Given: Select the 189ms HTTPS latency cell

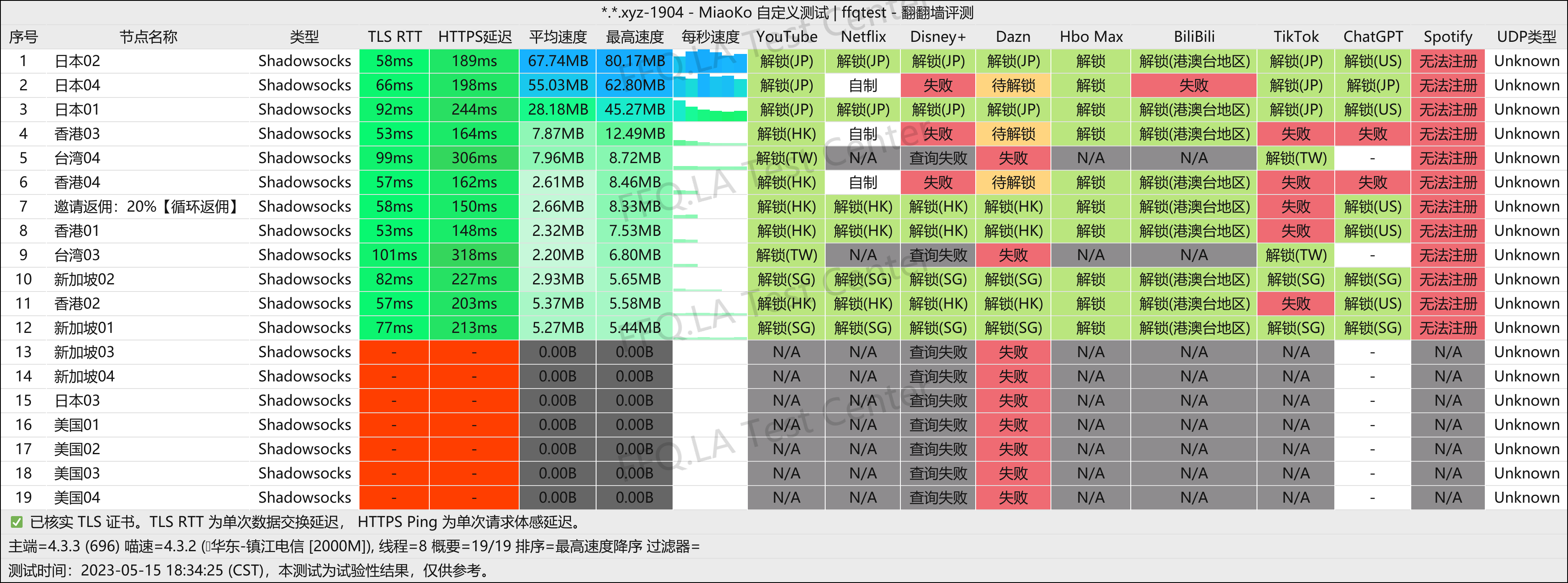Looking at the screenshot, I should coord(474,61).
